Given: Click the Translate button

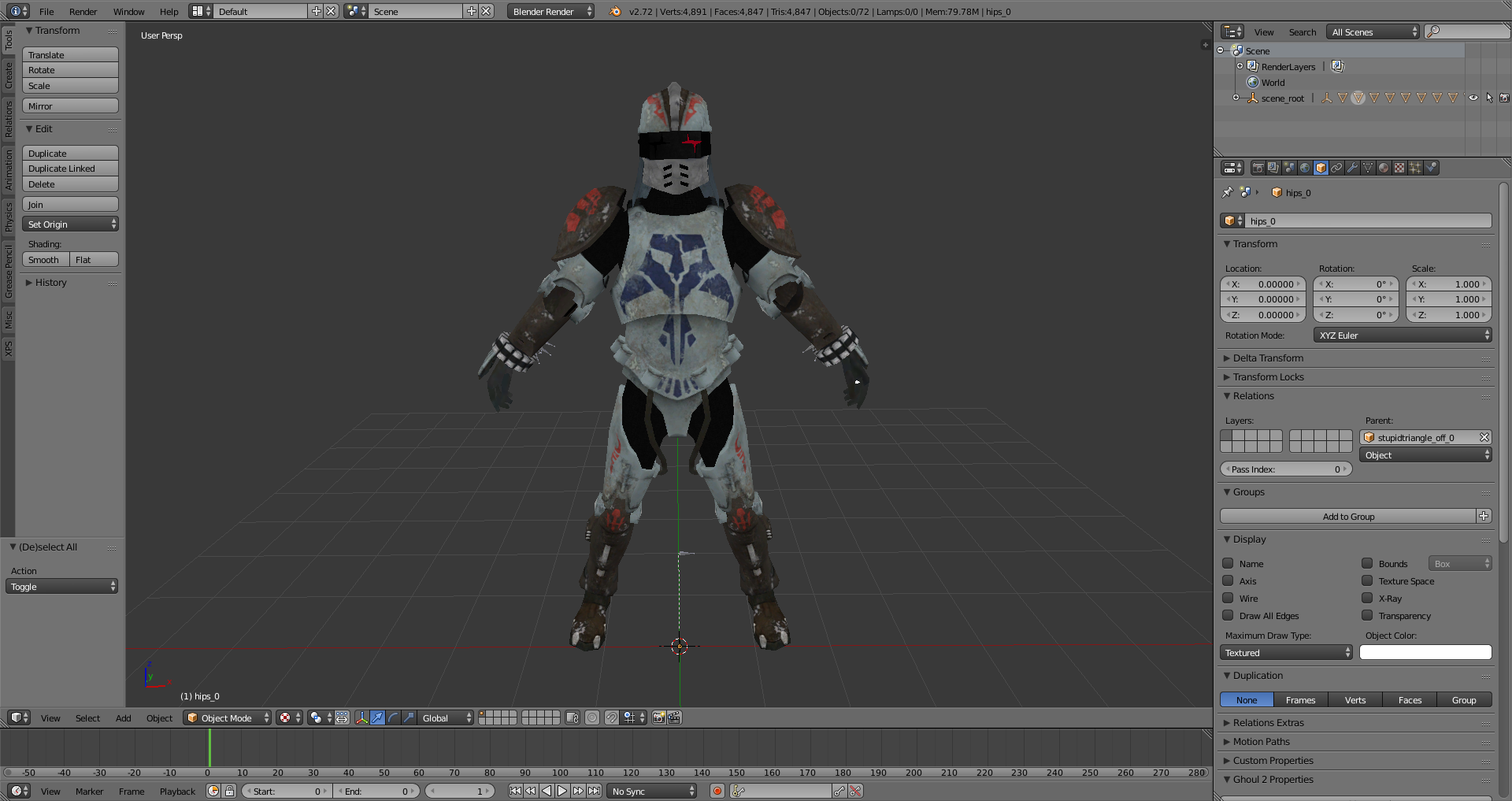Looking at the screenshot, I should click(x=70, y=54).
